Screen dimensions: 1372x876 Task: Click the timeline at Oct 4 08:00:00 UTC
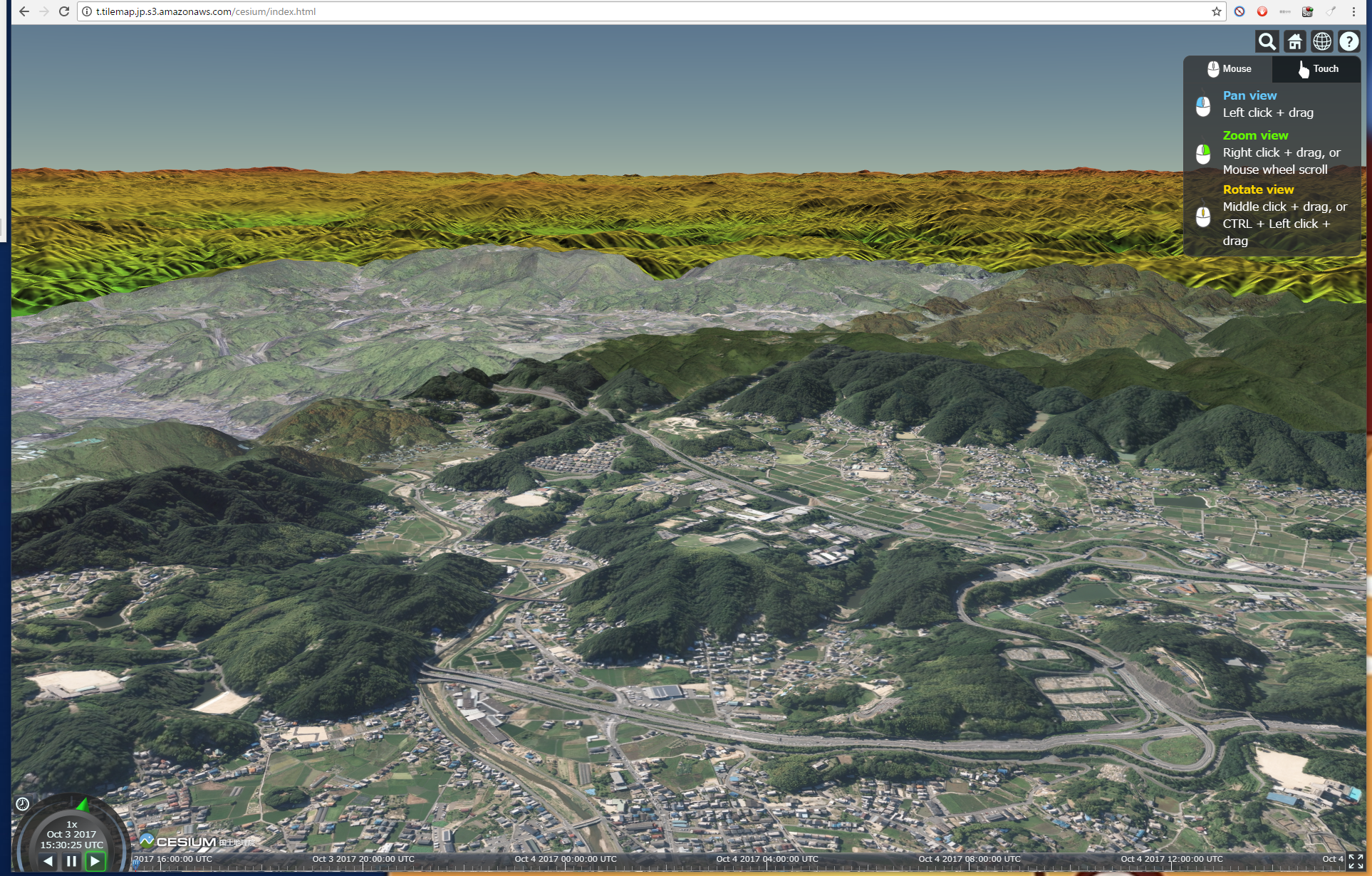[x=970, y=860]
